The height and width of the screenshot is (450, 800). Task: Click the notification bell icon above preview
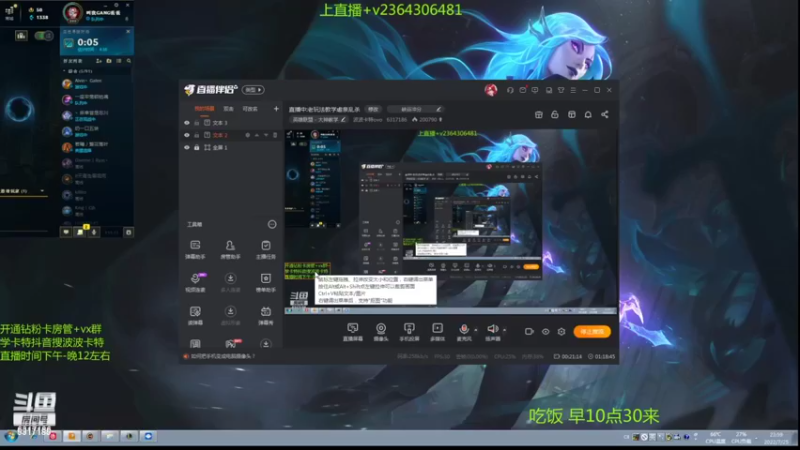pyautogui.click(x=588, y=114)
